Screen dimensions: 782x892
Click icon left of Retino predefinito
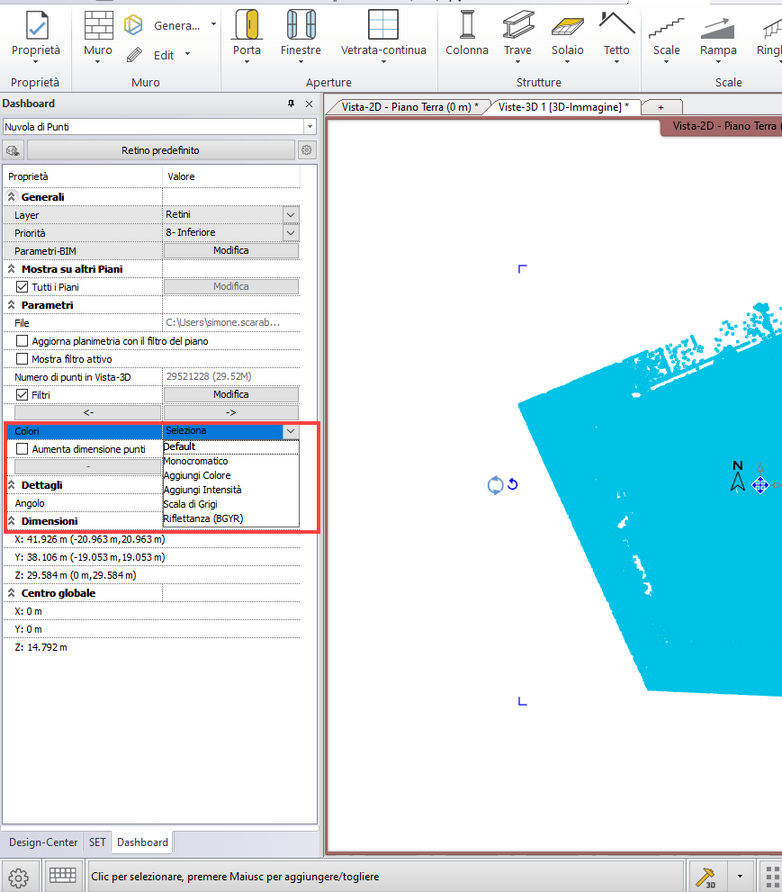(x=13, y=150)
